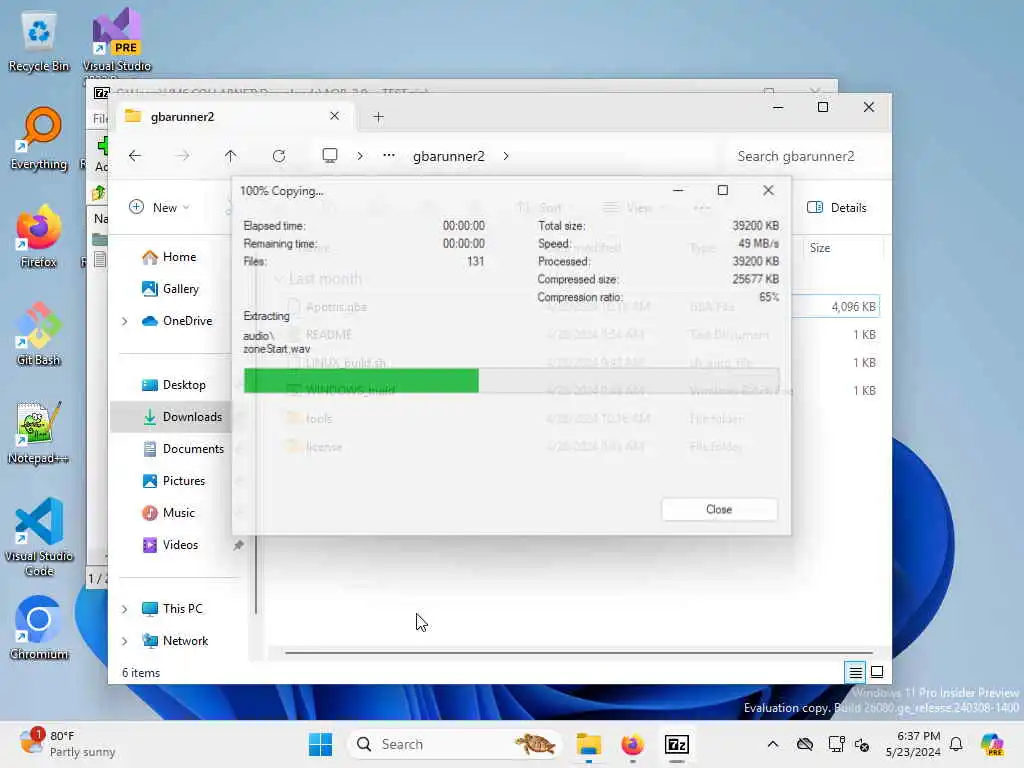
Task: Show hidden system tray icons
Action: click(773, 744)
